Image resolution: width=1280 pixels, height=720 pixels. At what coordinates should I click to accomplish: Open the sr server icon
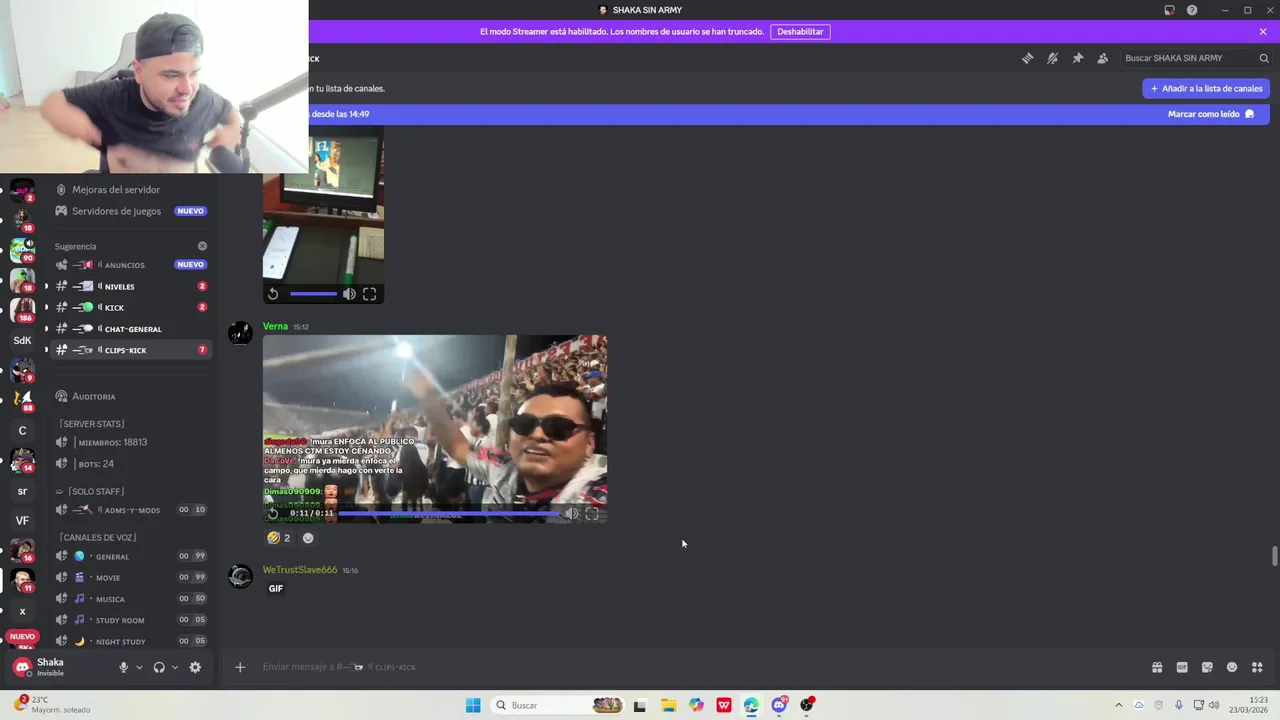pos(22,491)
